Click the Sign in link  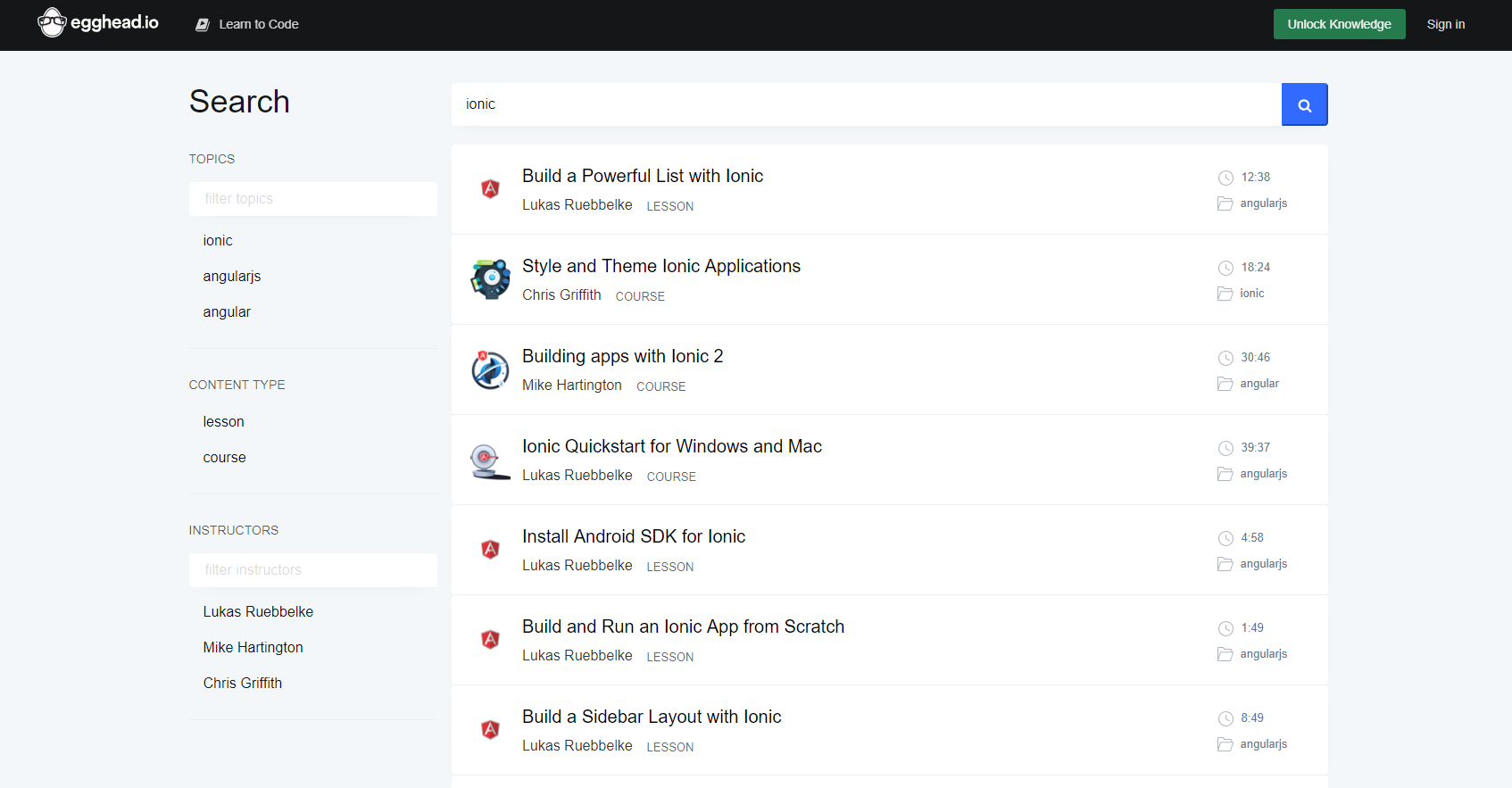pos(1445,24)
